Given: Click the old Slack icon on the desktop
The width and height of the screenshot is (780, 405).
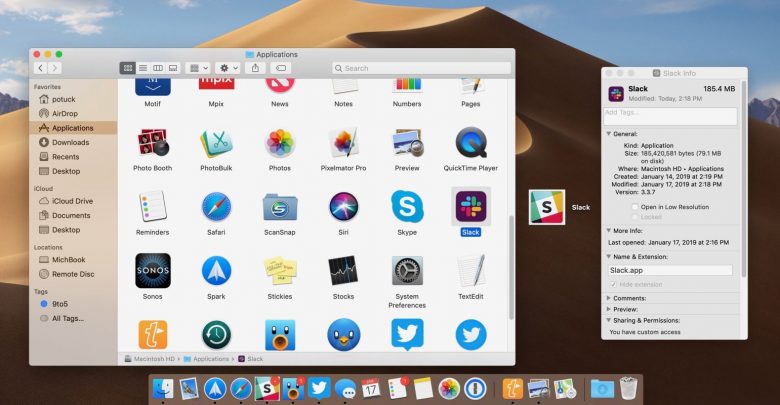Looking at the screenshot, I should pos(547,207).
